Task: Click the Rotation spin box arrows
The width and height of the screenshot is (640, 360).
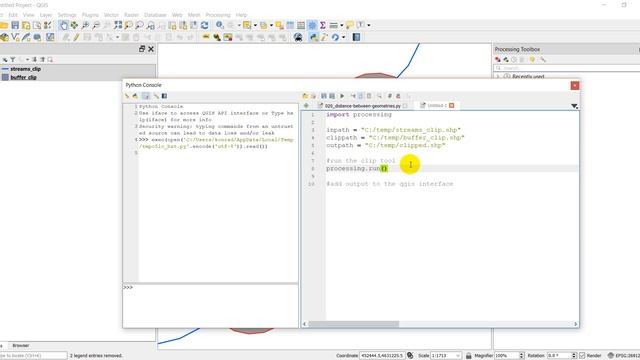Action: pos(574,356)
